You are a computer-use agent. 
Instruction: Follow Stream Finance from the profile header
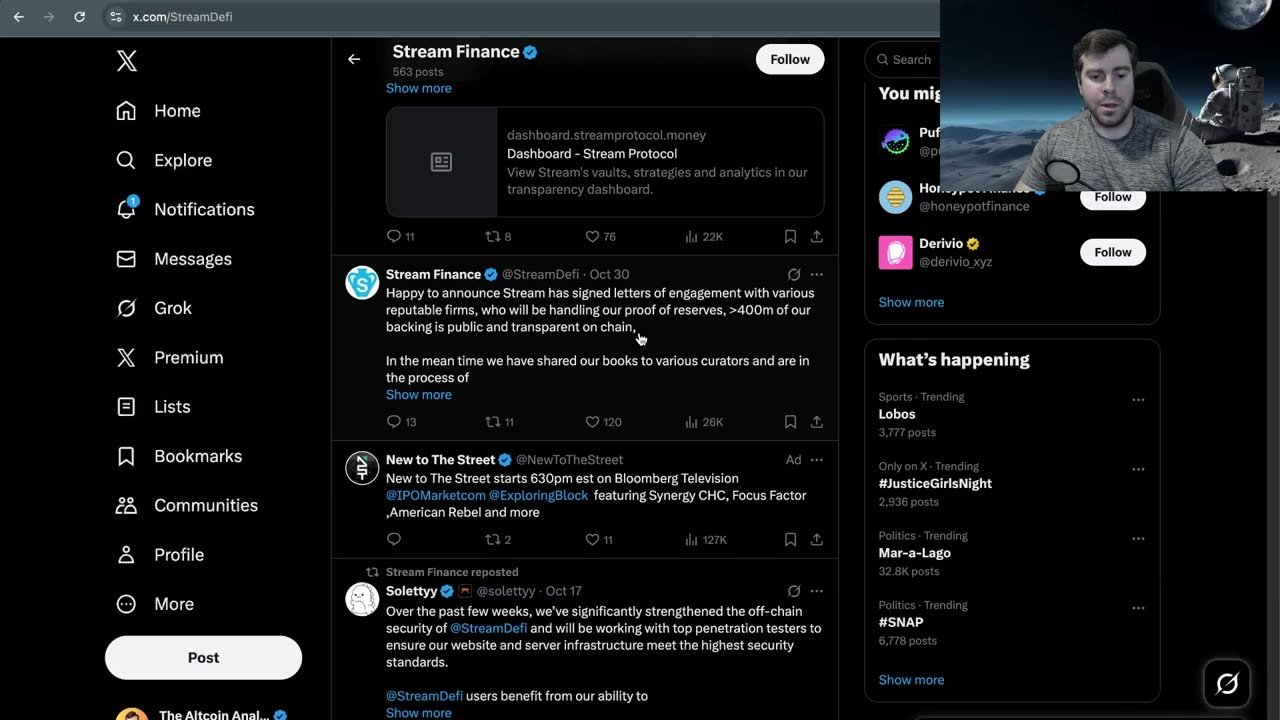(790, 59)
